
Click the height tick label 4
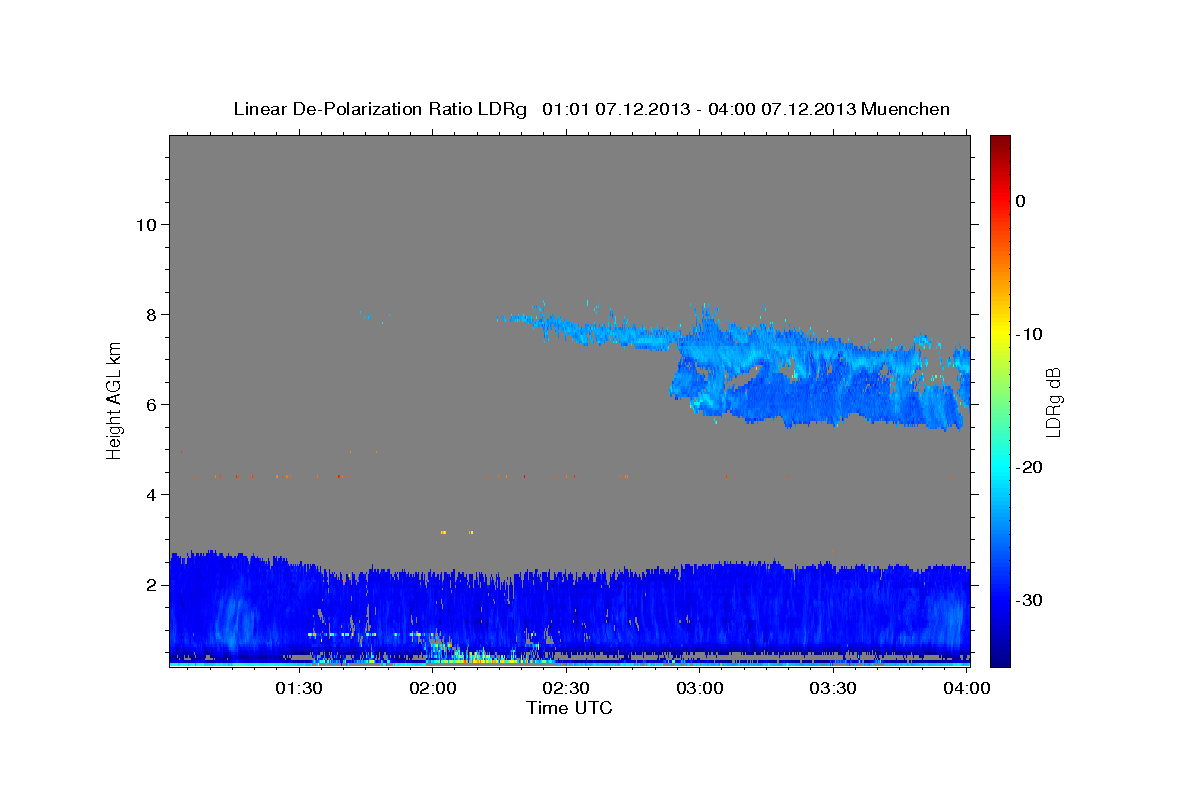coord(152,494)
